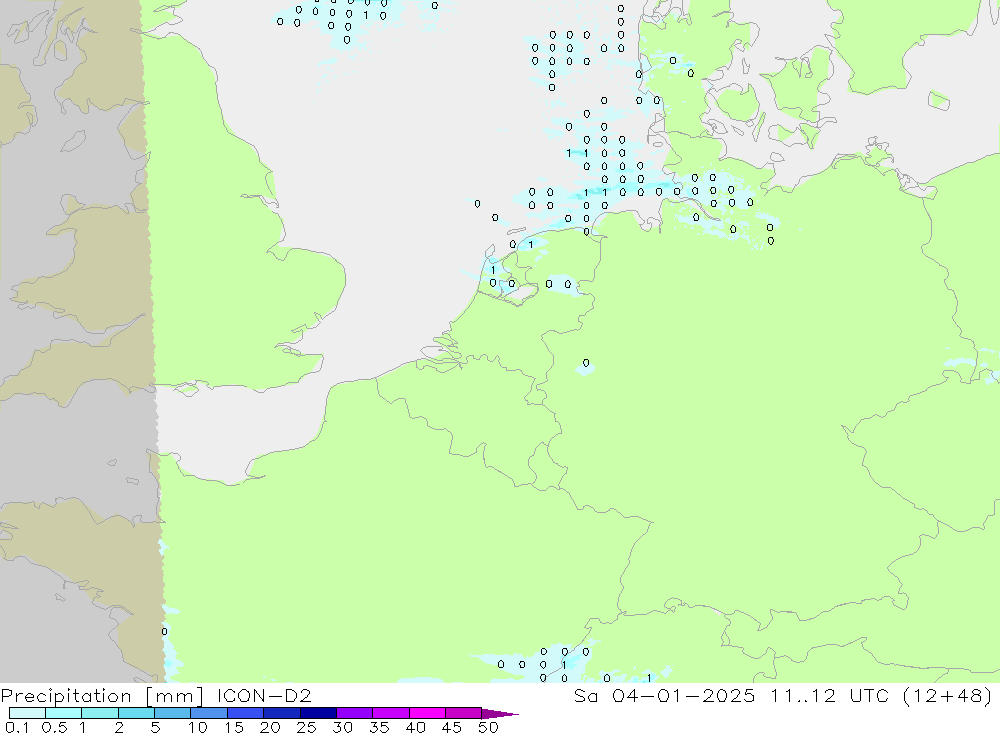Click the 1–2 mm legend color swatch
The width and height of the screenshot is (1000, 733).
click(x=99, y=713)
